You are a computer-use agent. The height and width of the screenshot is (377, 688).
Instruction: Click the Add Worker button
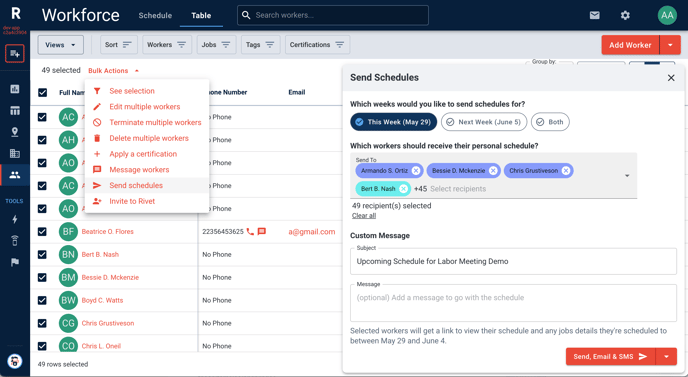[x=630, y=45]
